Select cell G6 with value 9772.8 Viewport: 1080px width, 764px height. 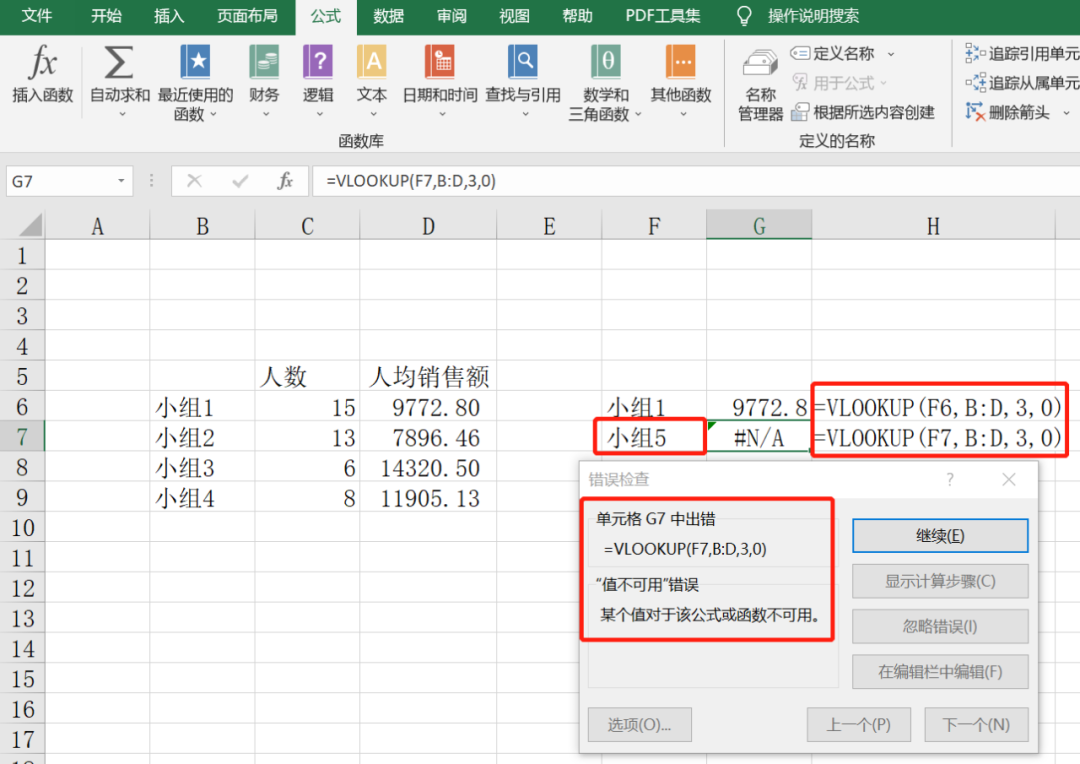[759, 407]
